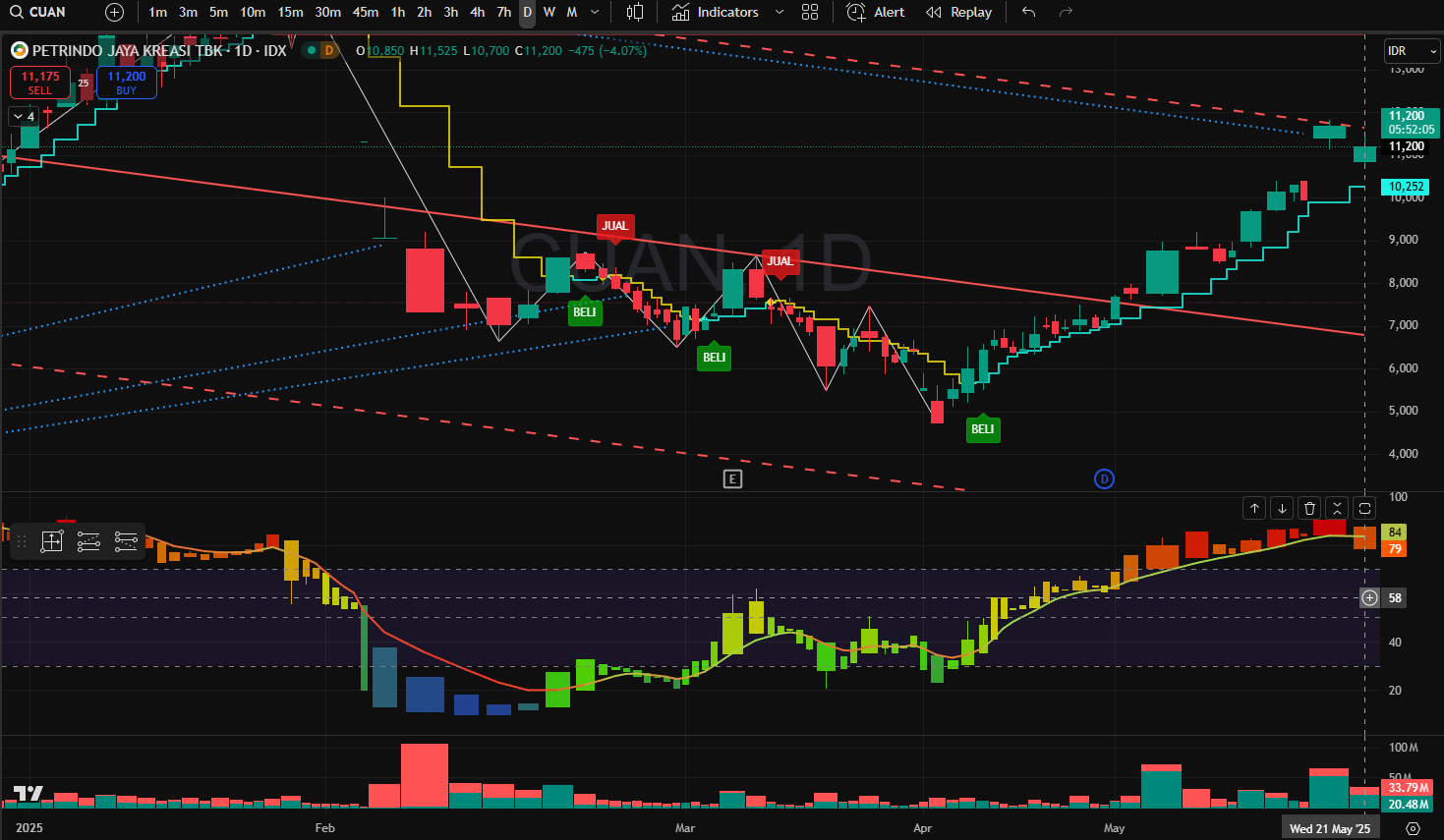Create a new Alert

point(876,12)
